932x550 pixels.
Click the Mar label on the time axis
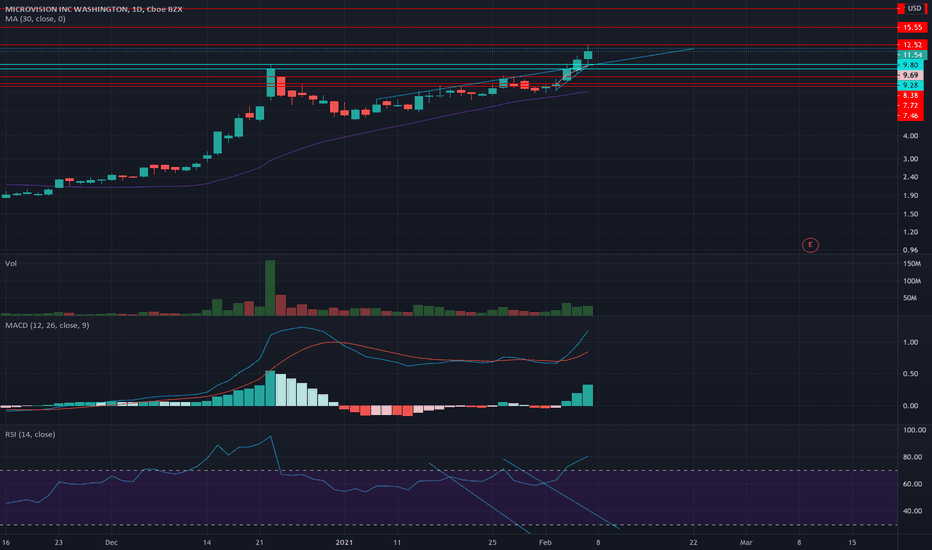coord(746,542)
